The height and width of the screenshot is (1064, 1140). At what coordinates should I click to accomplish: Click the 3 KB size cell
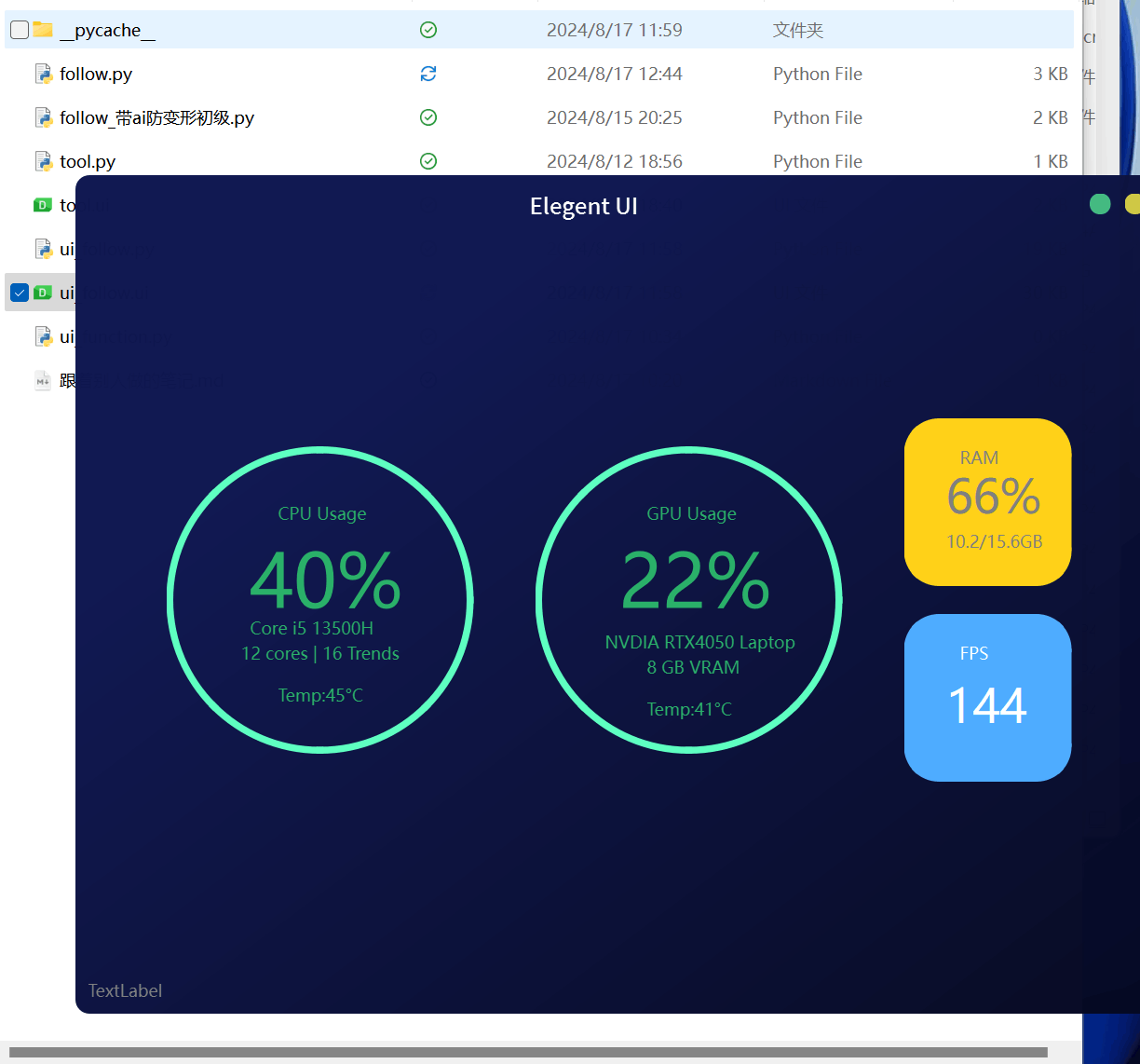[x=1051, y=74]
